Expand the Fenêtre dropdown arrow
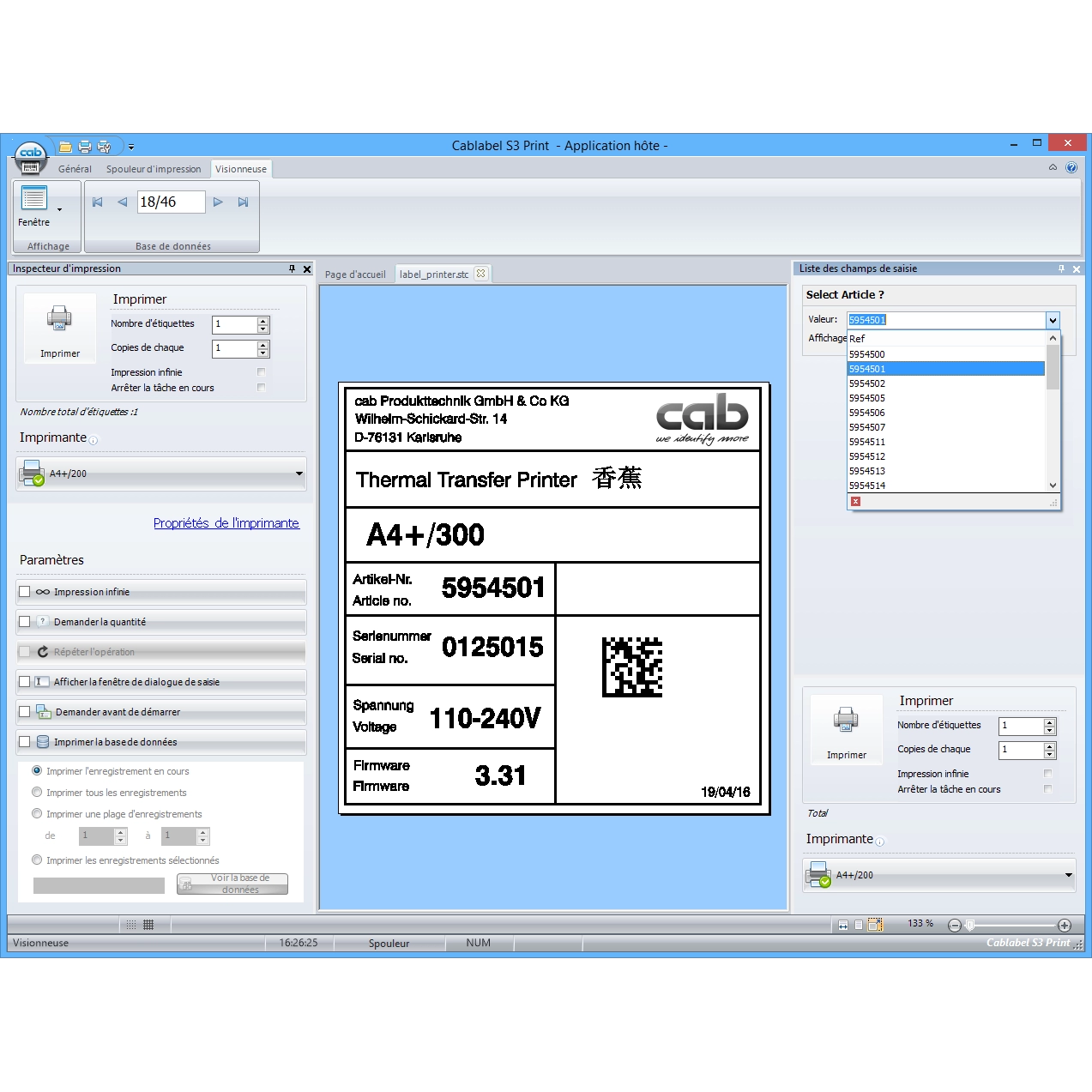 tap(59, 209)
